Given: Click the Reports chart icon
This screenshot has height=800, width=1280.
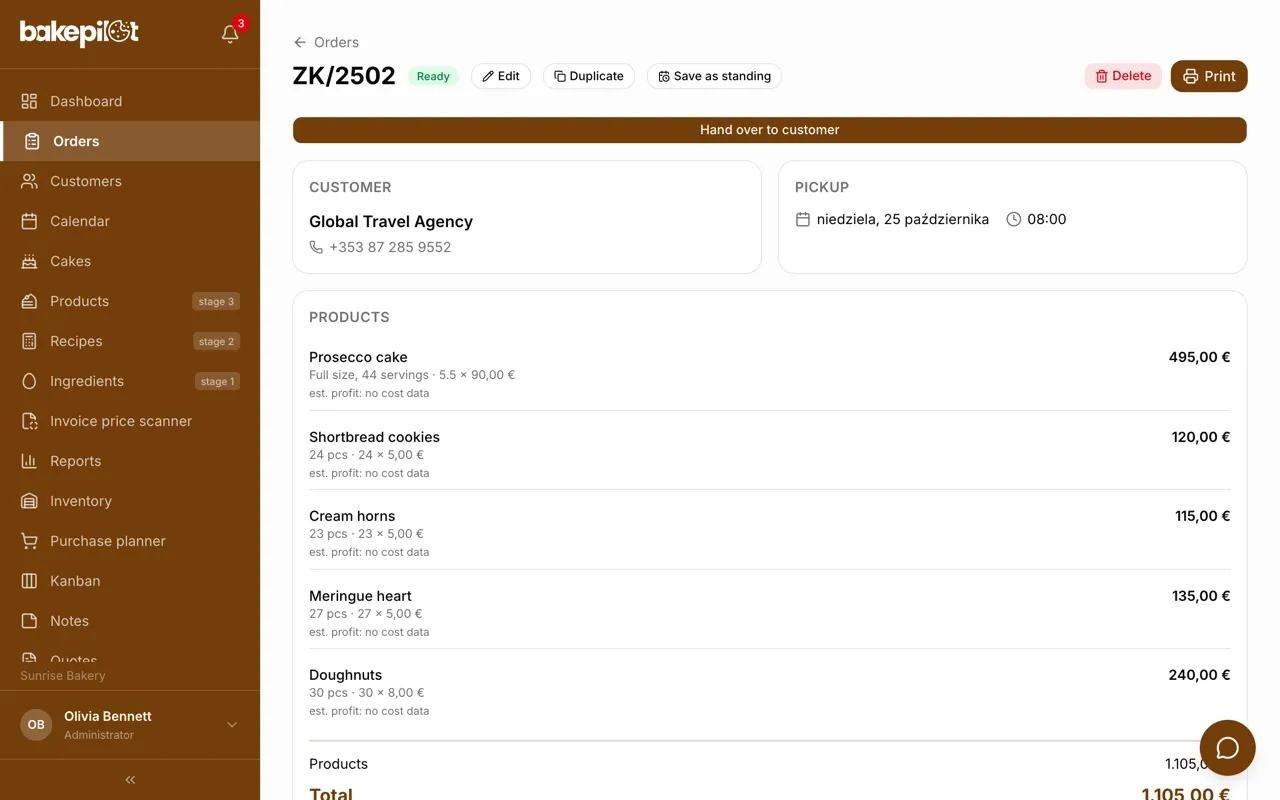Looking at the screenshot, I should [x=30, y=461].
